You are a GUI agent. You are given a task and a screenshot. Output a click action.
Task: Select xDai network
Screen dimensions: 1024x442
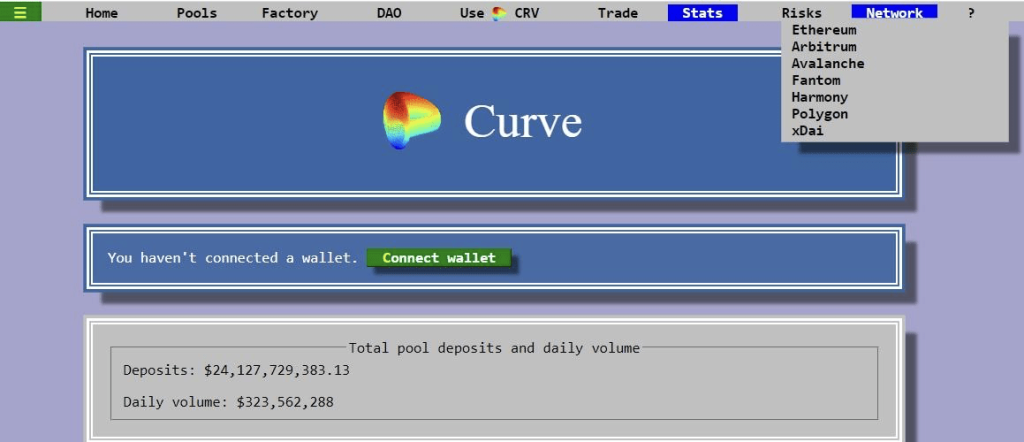coord(807,131)
